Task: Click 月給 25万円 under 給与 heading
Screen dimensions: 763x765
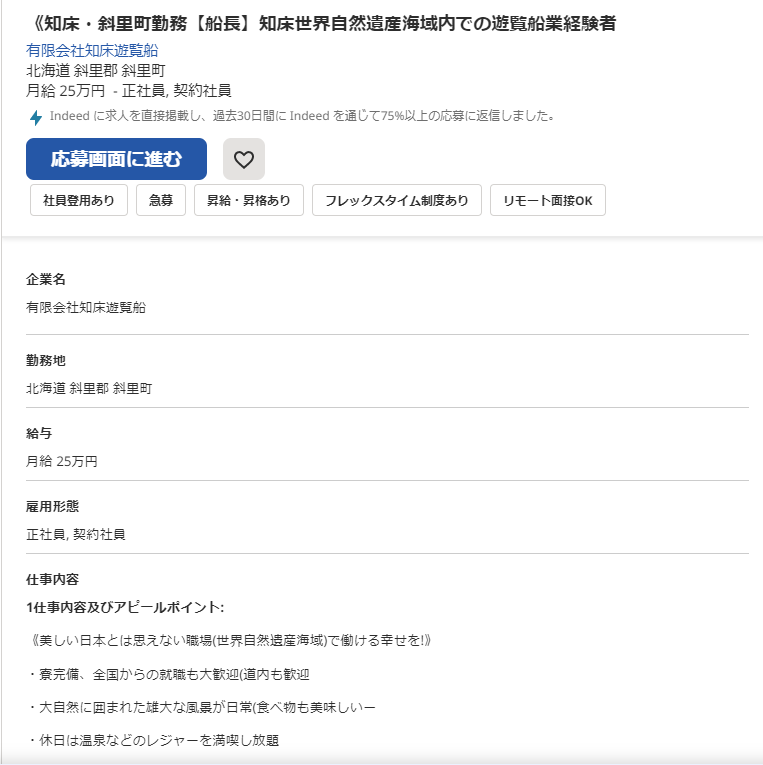Action: (62, 462)
